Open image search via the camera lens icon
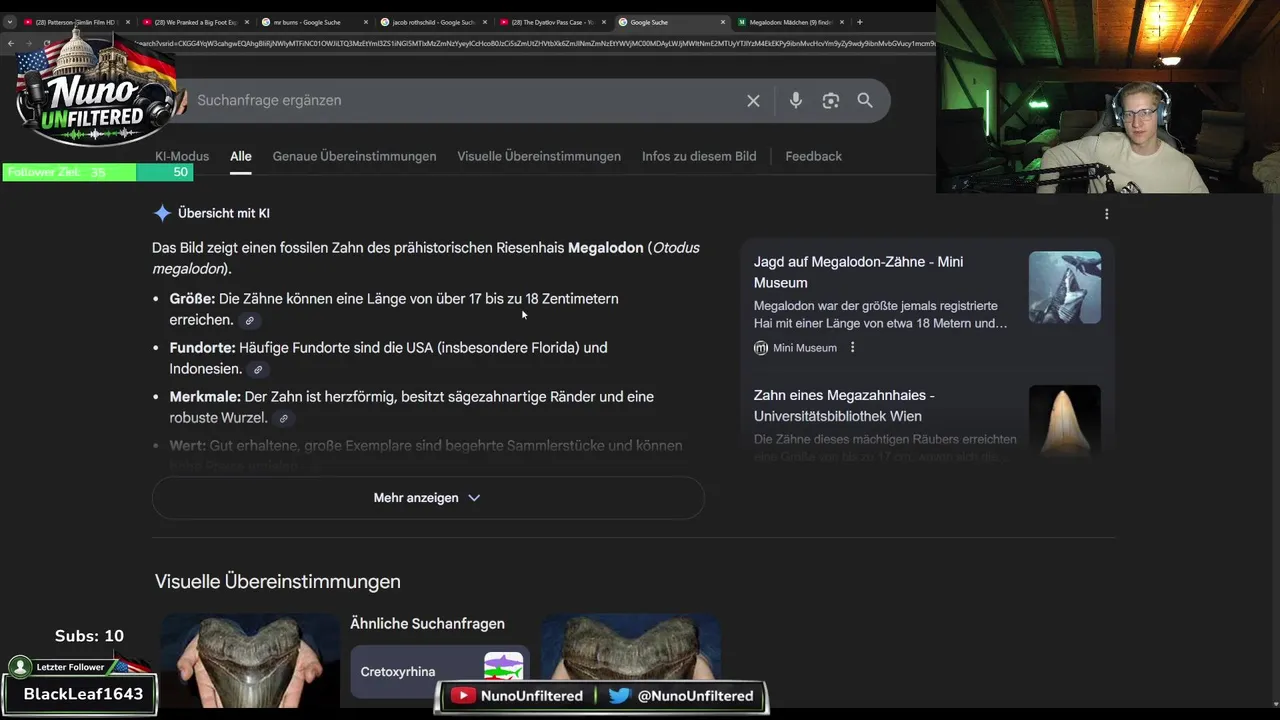 (x=831, y=100)
